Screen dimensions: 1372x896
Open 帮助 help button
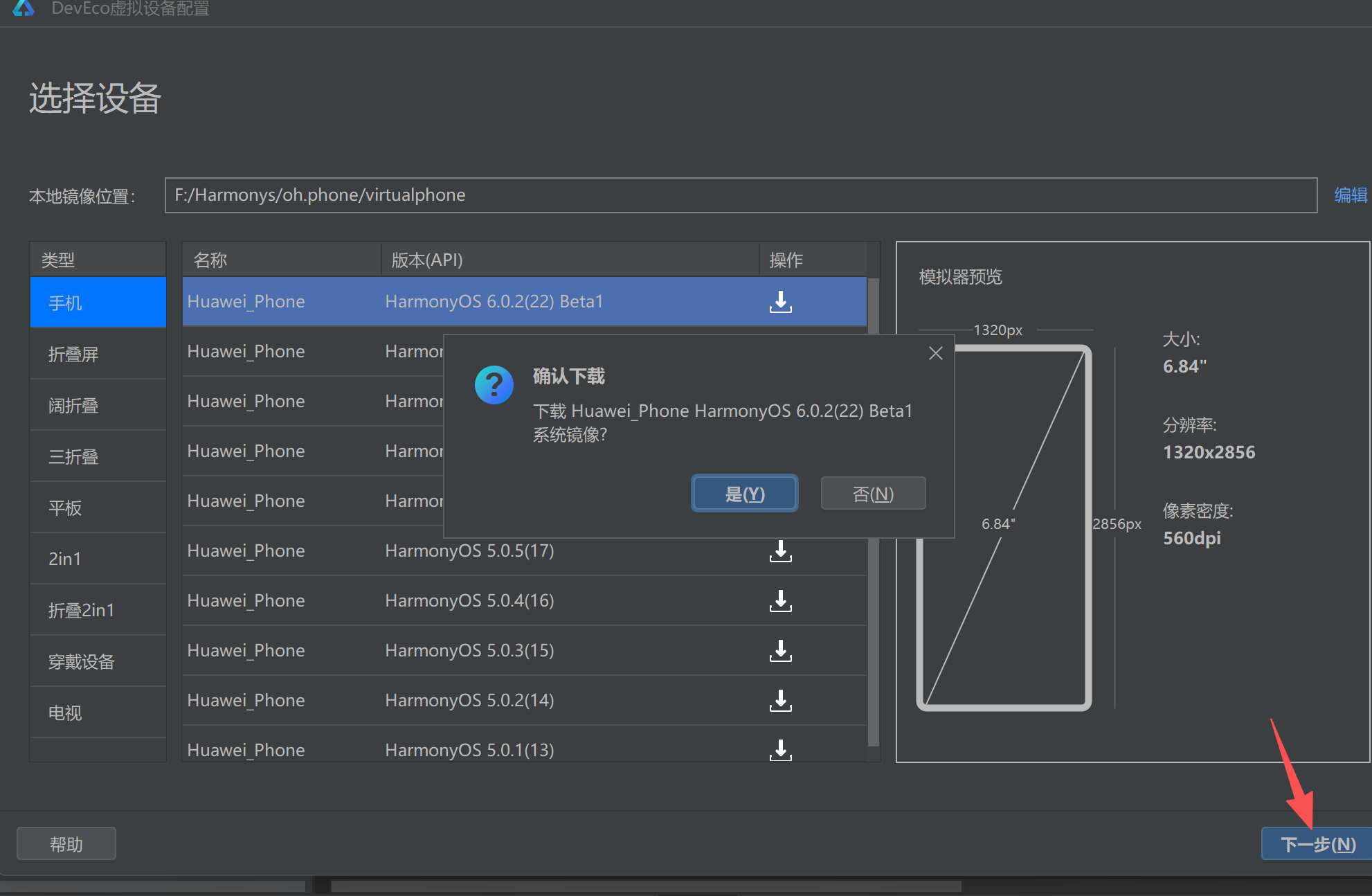point(66,844)
